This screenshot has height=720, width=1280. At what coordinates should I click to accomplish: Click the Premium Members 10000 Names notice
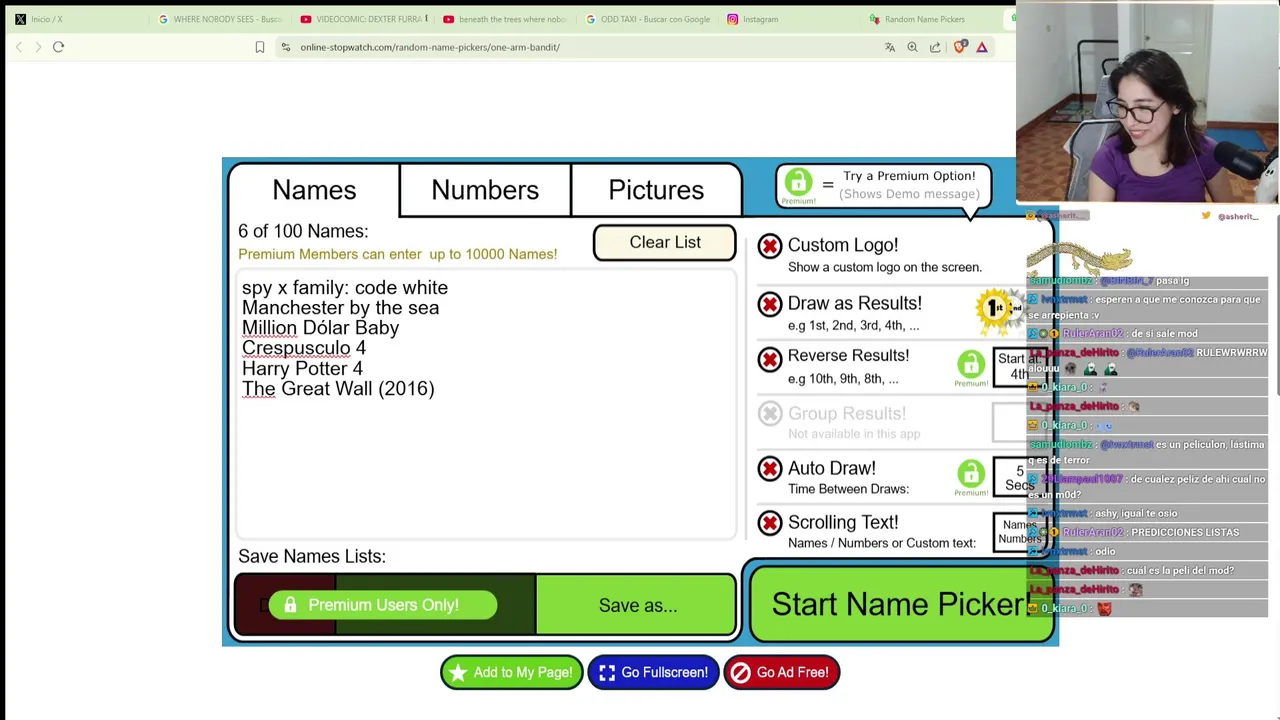click(397, 254)
